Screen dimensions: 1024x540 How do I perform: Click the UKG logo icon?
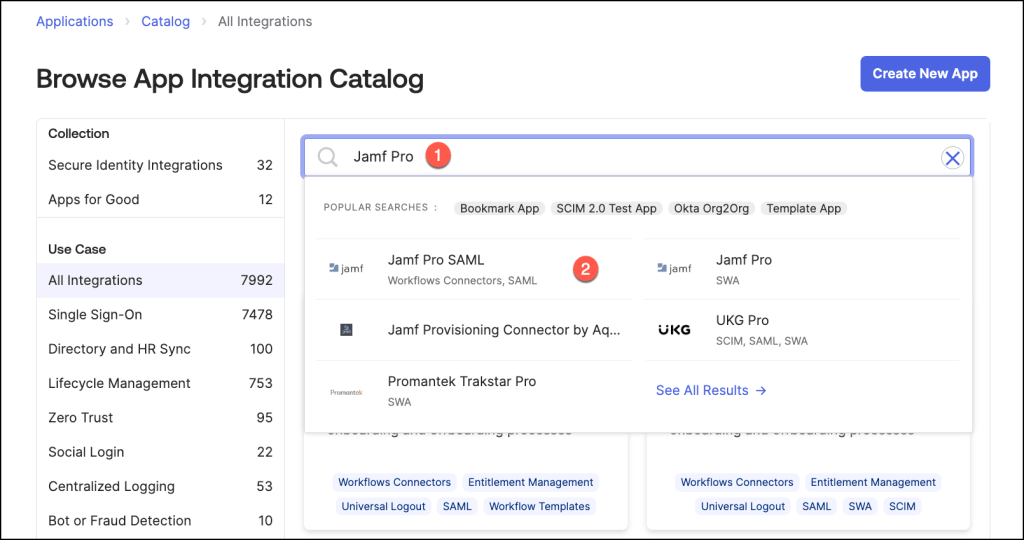674,330
